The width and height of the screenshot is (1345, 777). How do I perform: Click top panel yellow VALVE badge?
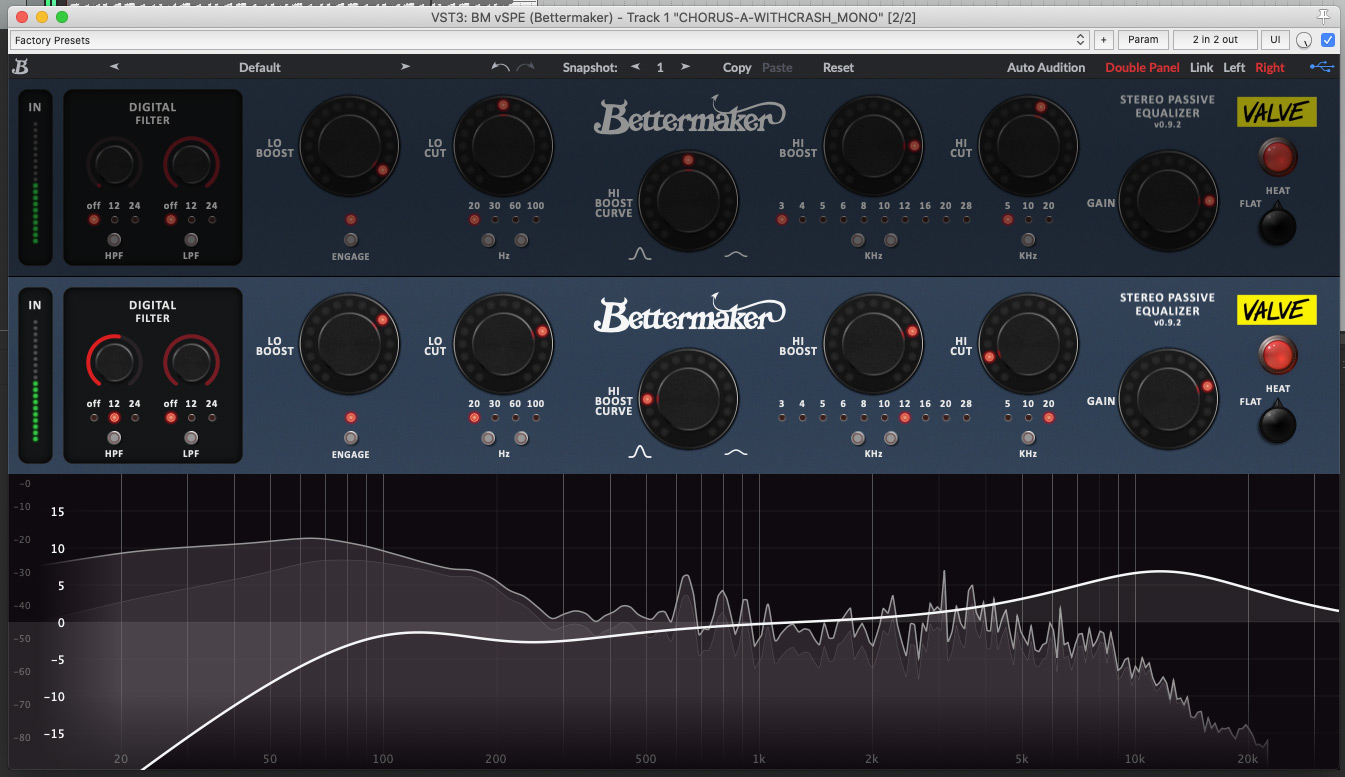tap(1277, 112)
